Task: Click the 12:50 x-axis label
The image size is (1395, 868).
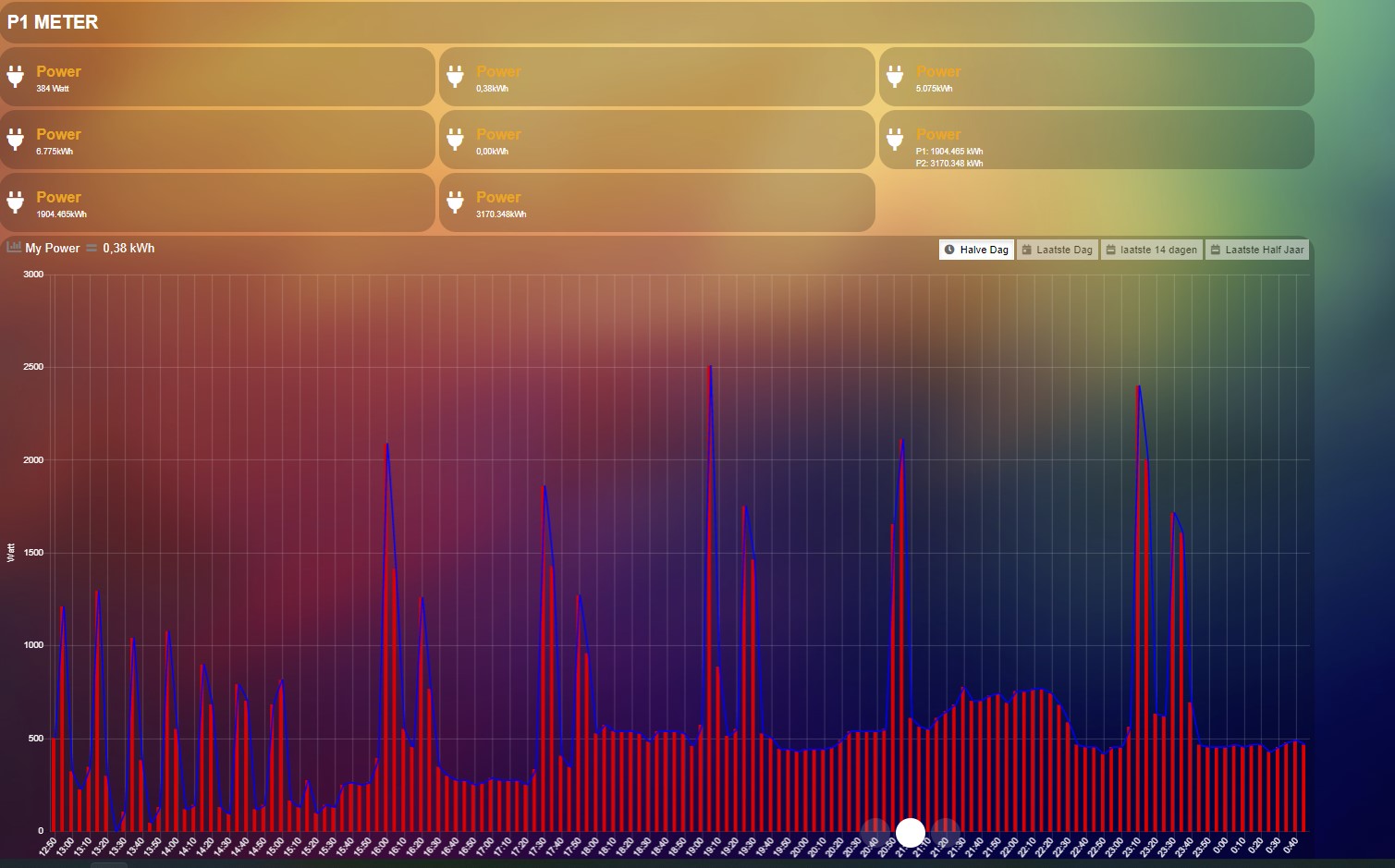Action: tap(49, 846)
